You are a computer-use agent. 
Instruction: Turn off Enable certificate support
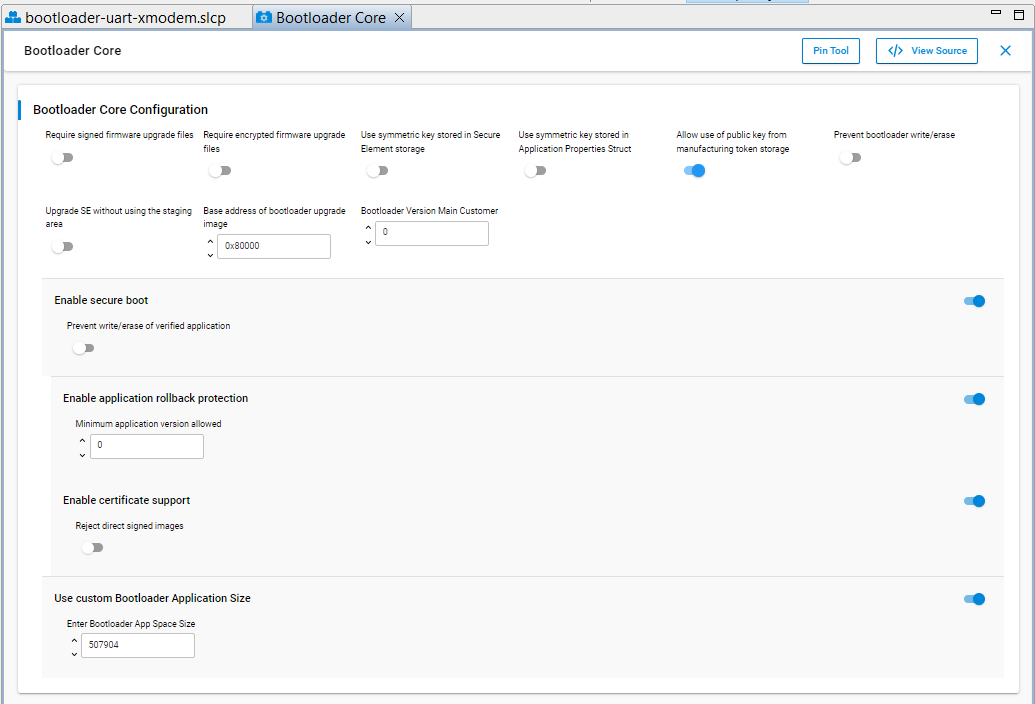973,500
